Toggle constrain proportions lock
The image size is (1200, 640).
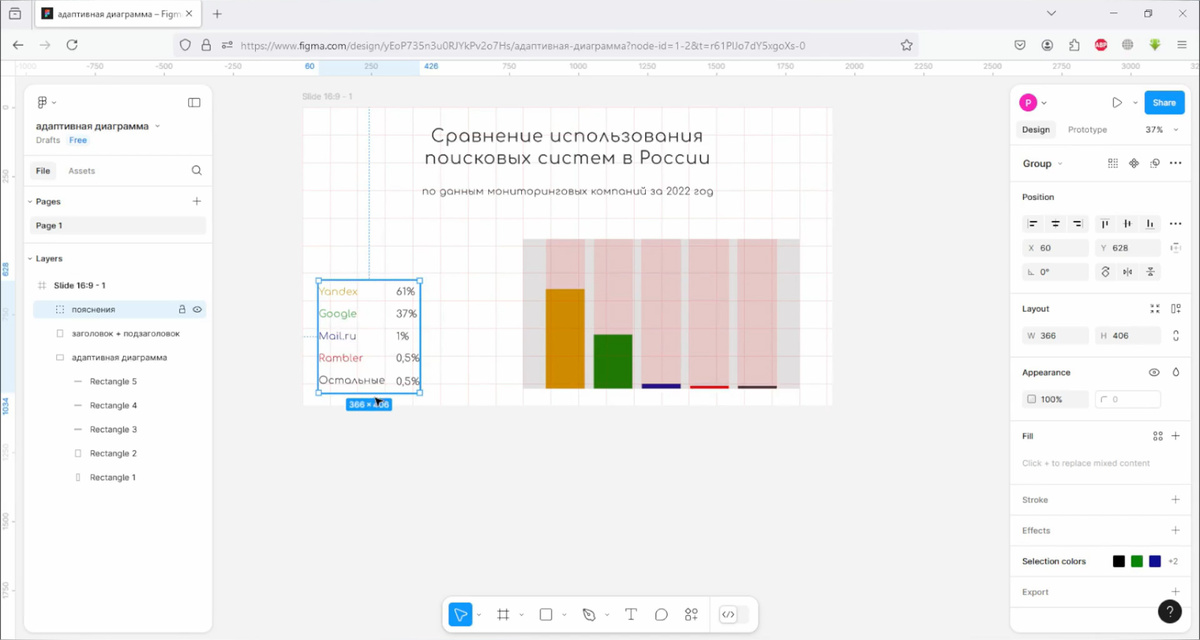[1176, 336]
